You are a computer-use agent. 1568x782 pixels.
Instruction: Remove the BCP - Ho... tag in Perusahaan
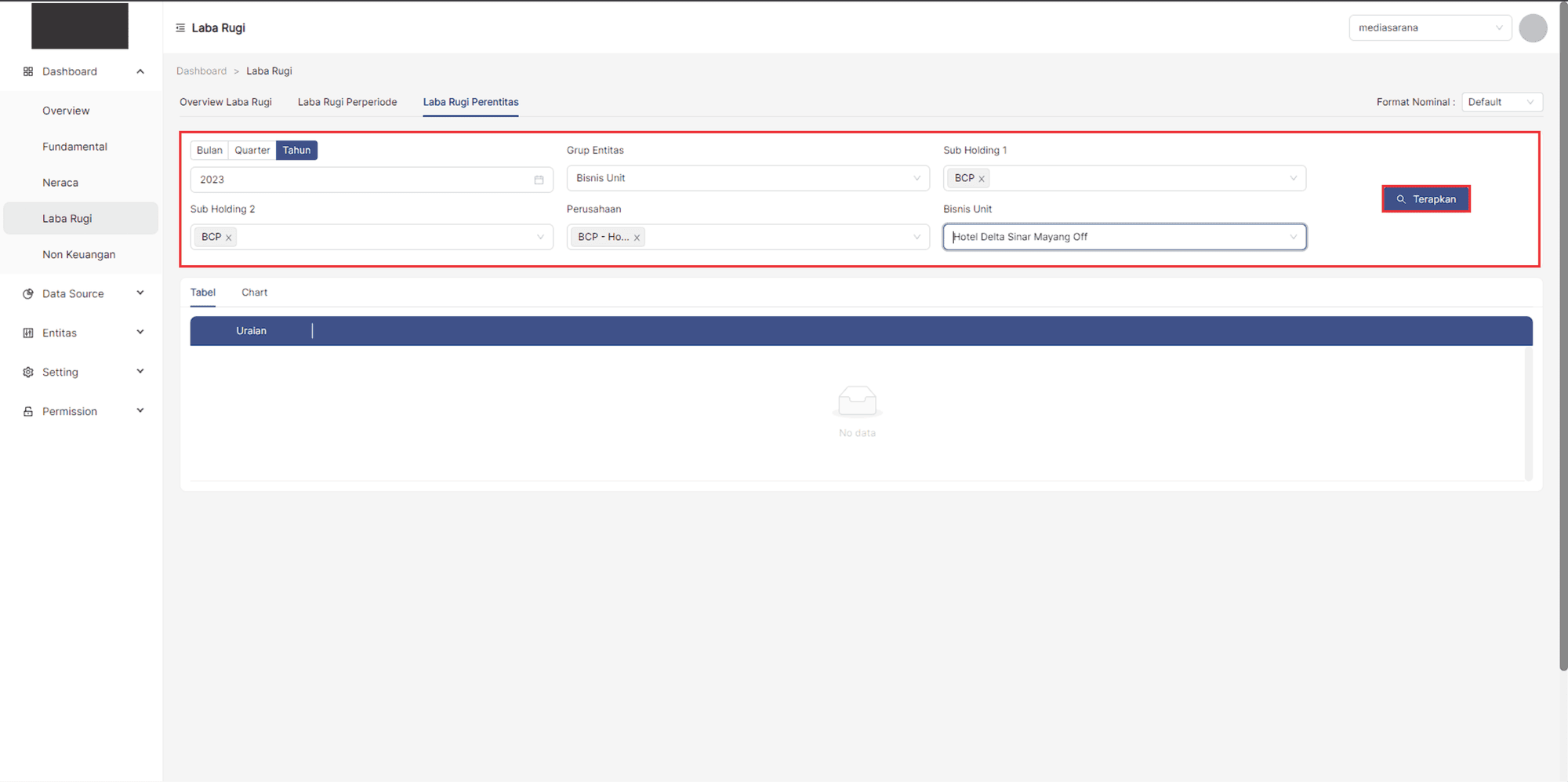pyautogui.click(x=637, y=238)
